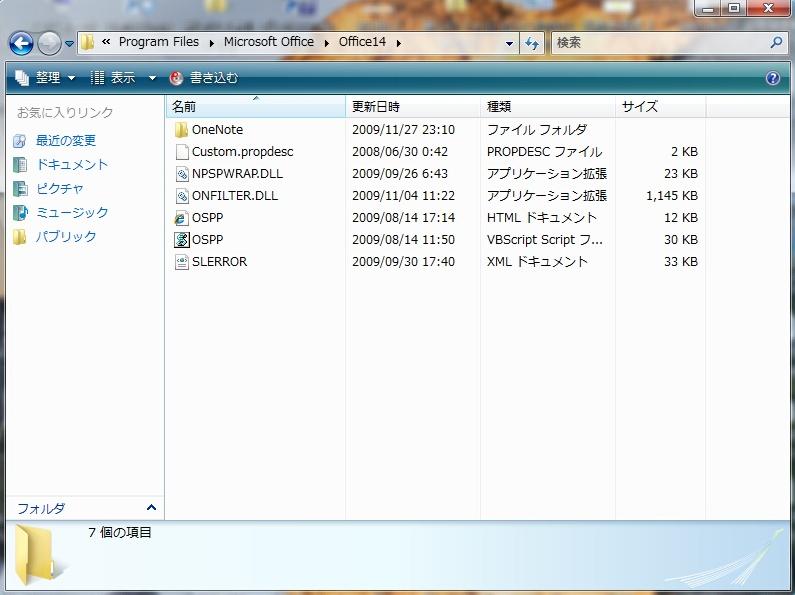Open ドキュメント favorite link
This screenshot has height=595, width=795.
point(72,164)
